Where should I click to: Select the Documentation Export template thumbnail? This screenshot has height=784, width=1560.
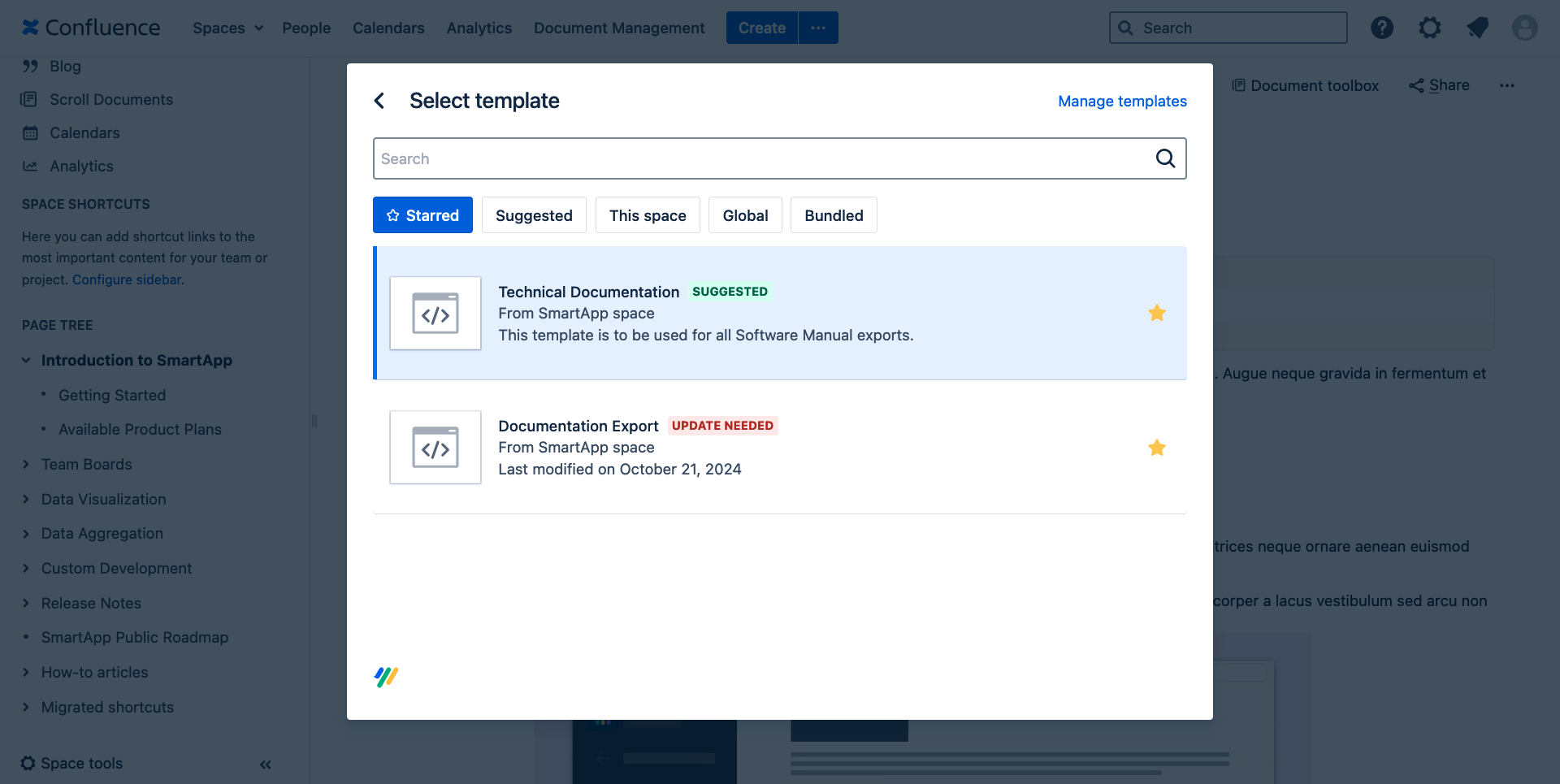coord(435,448)
